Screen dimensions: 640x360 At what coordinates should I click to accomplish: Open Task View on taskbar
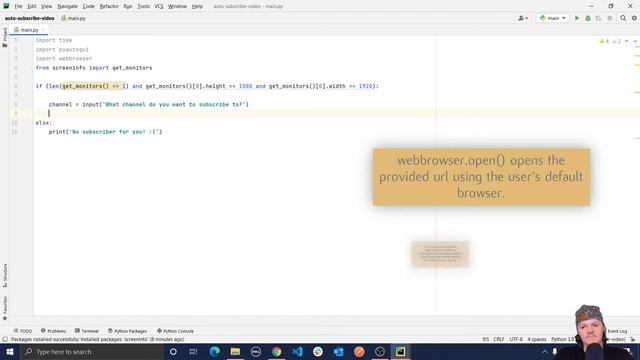[x=193, y=352]
